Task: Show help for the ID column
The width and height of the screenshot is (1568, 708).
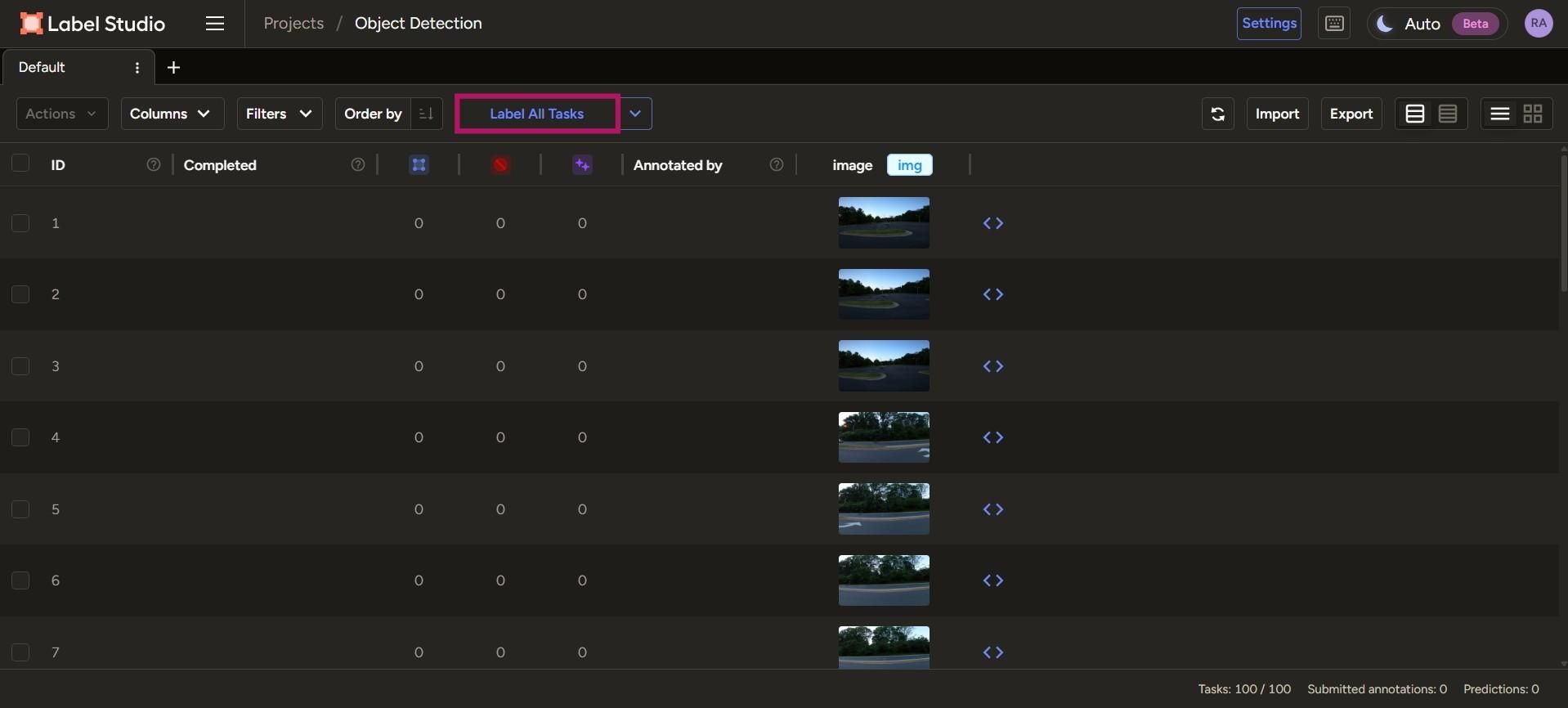Action: [x=154, y=165]
